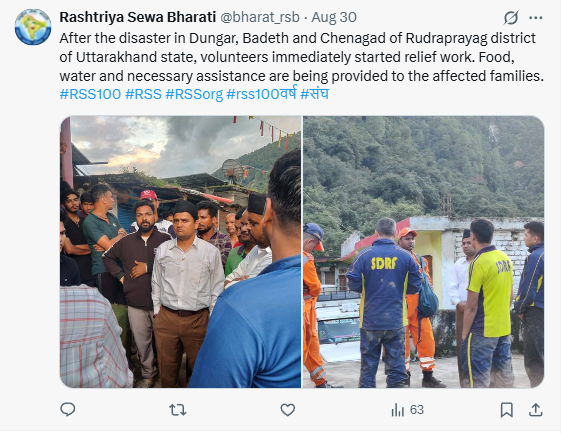View post analytics bar chart icon

coord(397,410)
